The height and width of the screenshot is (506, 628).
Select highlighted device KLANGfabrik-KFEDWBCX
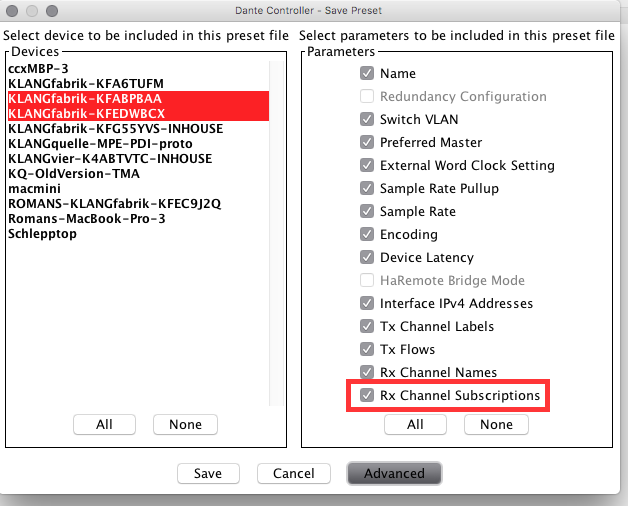[138, 113]
